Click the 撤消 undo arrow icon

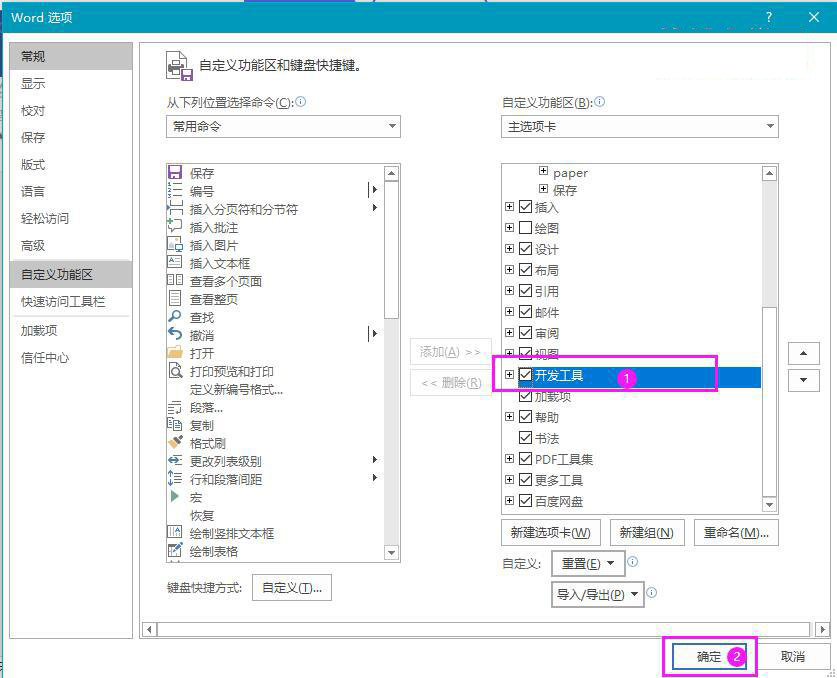[x=175, y=333]
